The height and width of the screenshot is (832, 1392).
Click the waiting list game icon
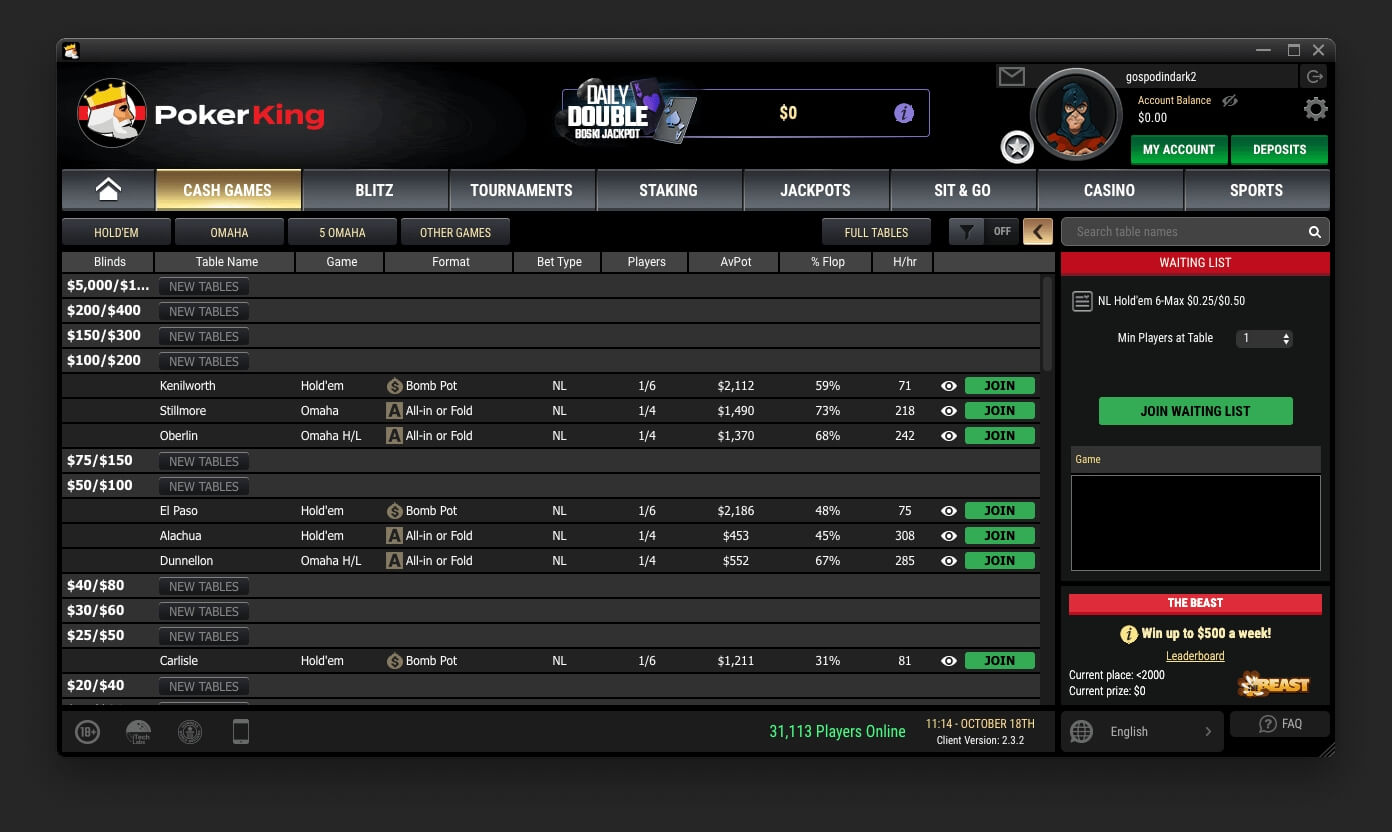click(1082, 301)
